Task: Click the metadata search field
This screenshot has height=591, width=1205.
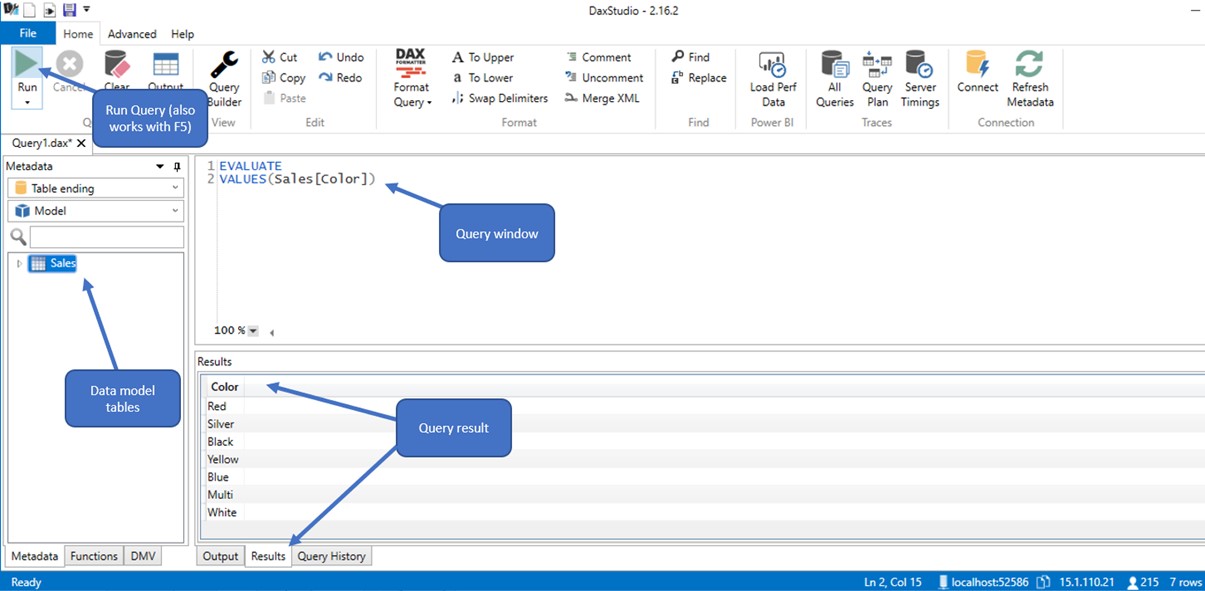Action: [x=107, y=237]
